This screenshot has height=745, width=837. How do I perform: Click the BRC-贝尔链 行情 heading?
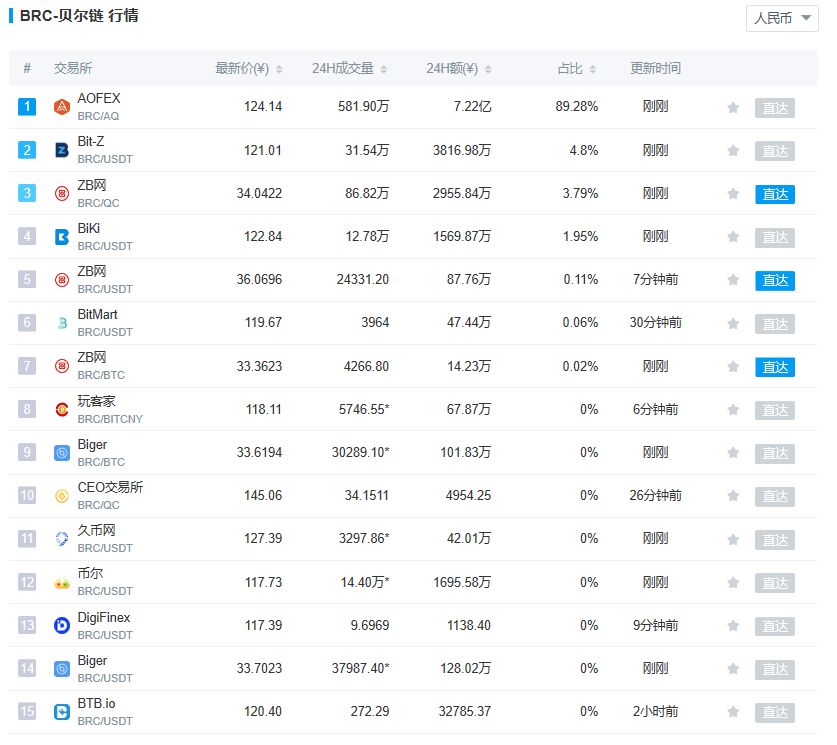79,15
